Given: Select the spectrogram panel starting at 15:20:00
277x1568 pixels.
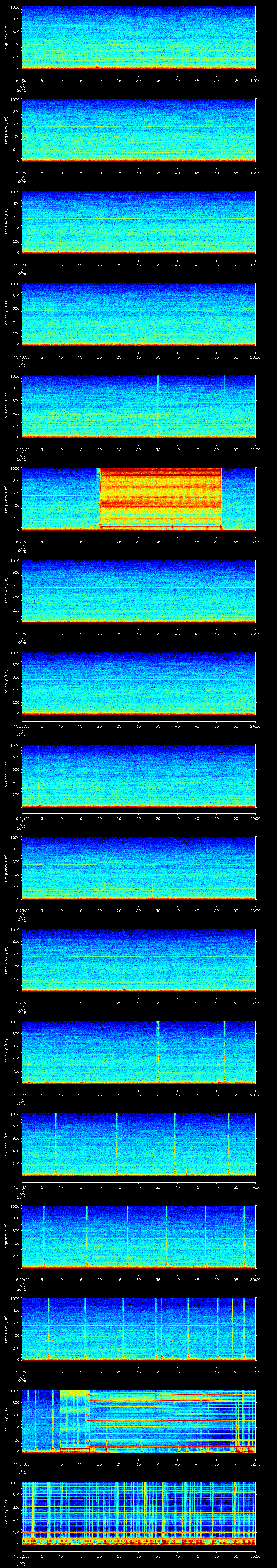Looking at the screenshot, I should pos(138,407).
